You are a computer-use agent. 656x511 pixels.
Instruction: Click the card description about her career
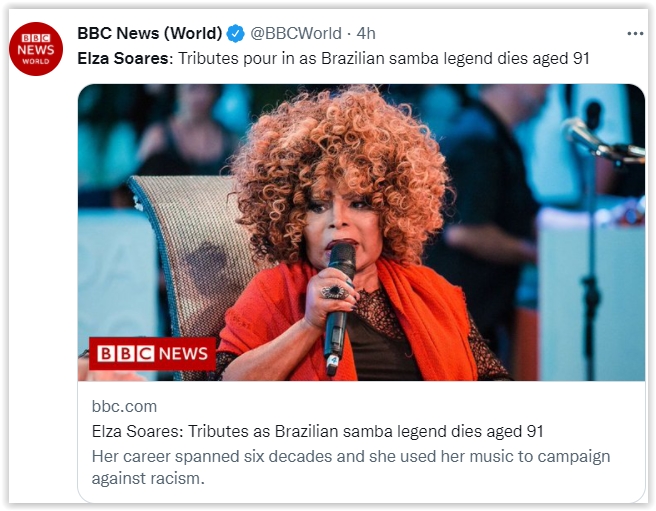[350, 456]
